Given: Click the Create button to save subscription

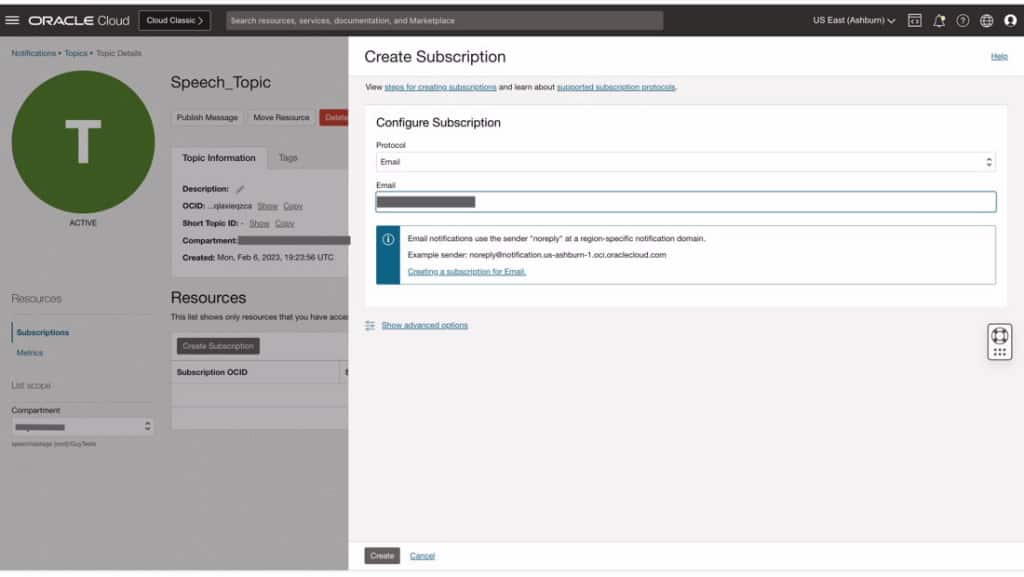Looking at the screenshot, I should coord(381,555).
